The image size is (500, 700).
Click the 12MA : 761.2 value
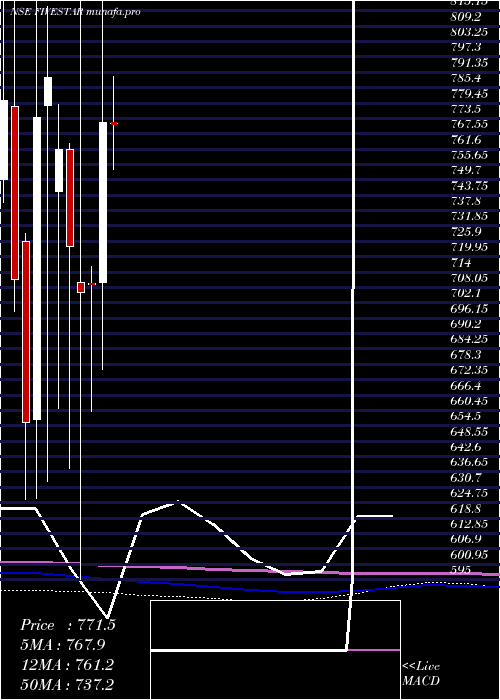(x=67, y=664)
